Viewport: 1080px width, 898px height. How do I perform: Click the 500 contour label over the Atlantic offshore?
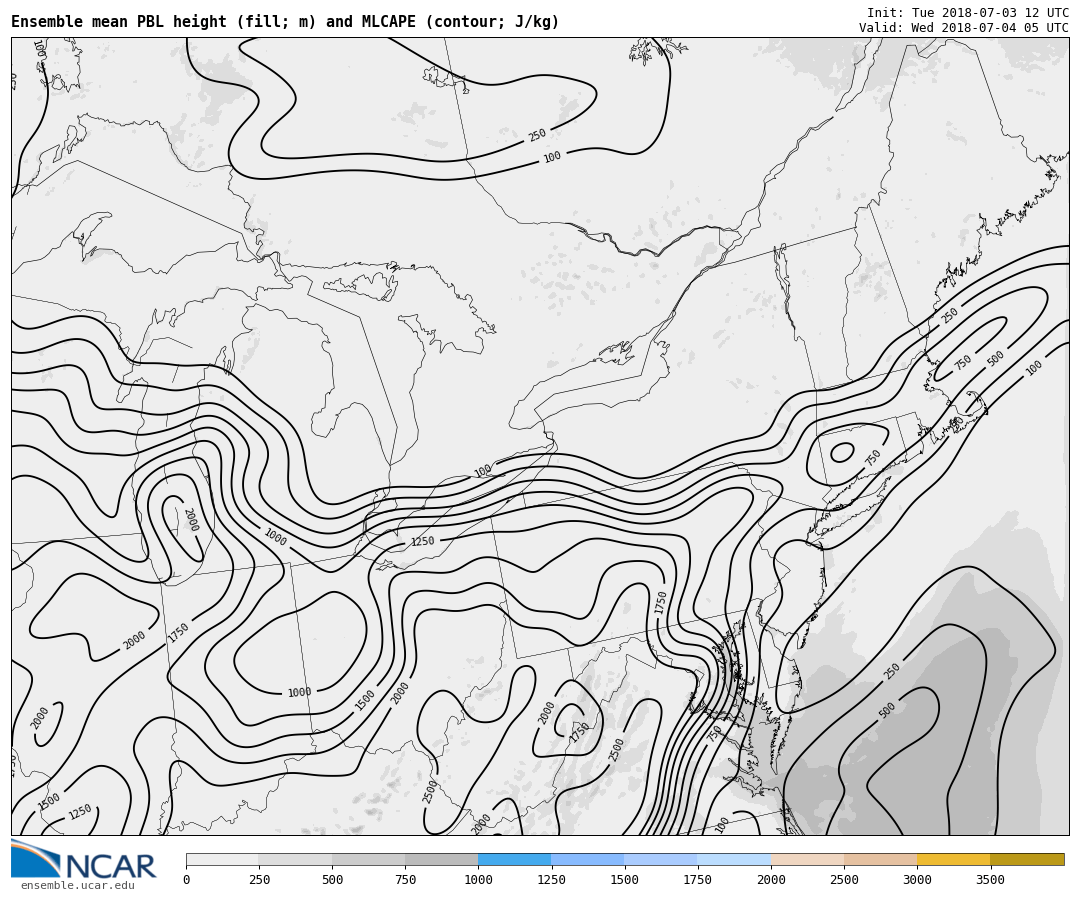tap(887, 709)
